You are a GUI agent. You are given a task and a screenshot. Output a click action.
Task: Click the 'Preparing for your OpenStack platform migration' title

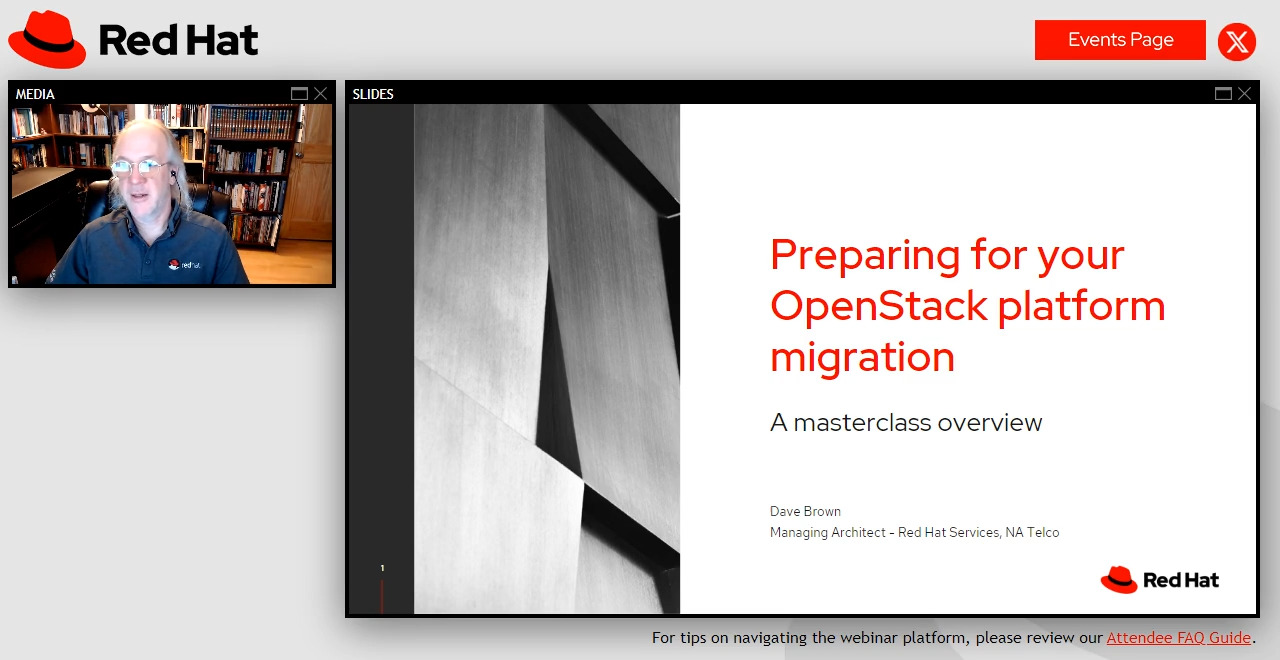[967, 305]
